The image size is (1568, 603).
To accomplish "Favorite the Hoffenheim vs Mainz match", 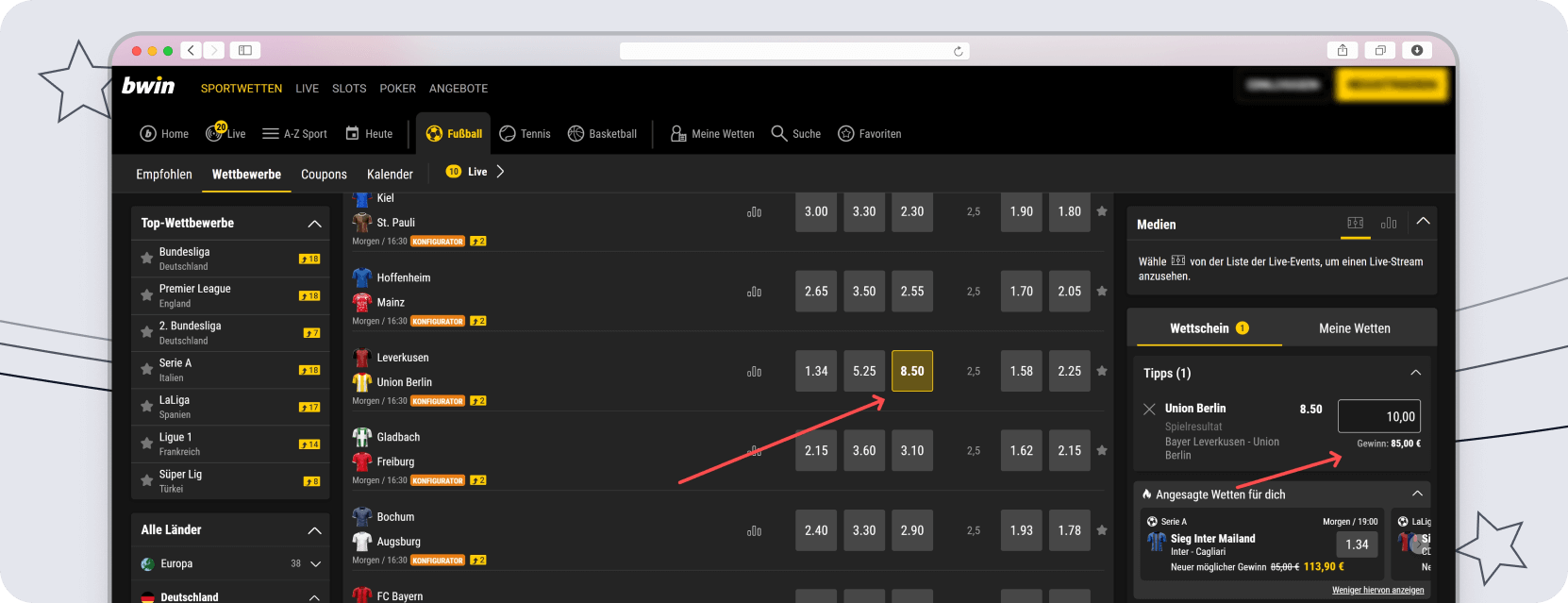I will pos(1102,292).
